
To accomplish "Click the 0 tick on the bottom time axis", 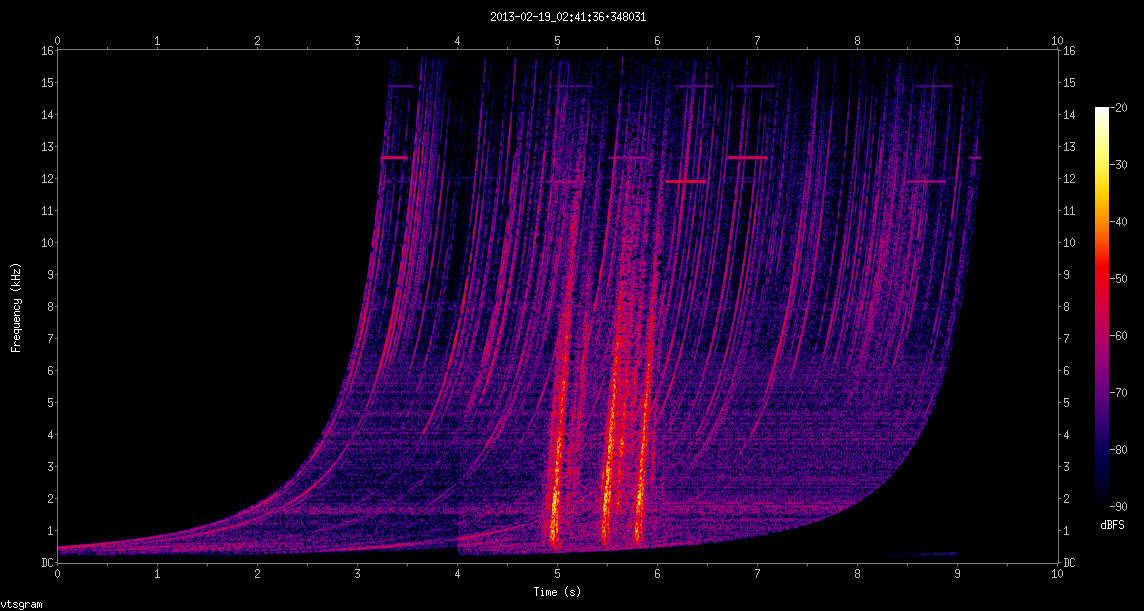I will point(57,575).
